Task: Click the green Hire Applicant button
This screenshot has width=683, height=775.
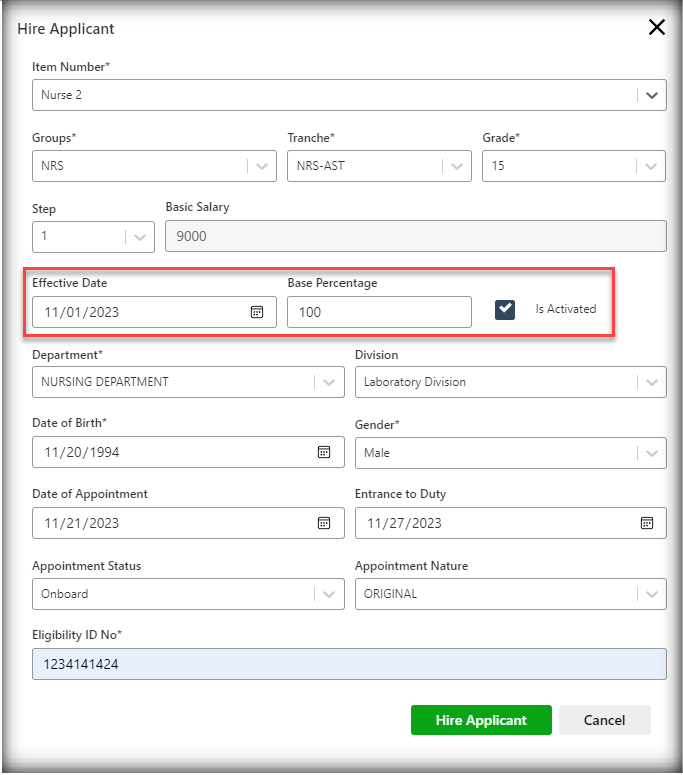Action: [481, 720]
